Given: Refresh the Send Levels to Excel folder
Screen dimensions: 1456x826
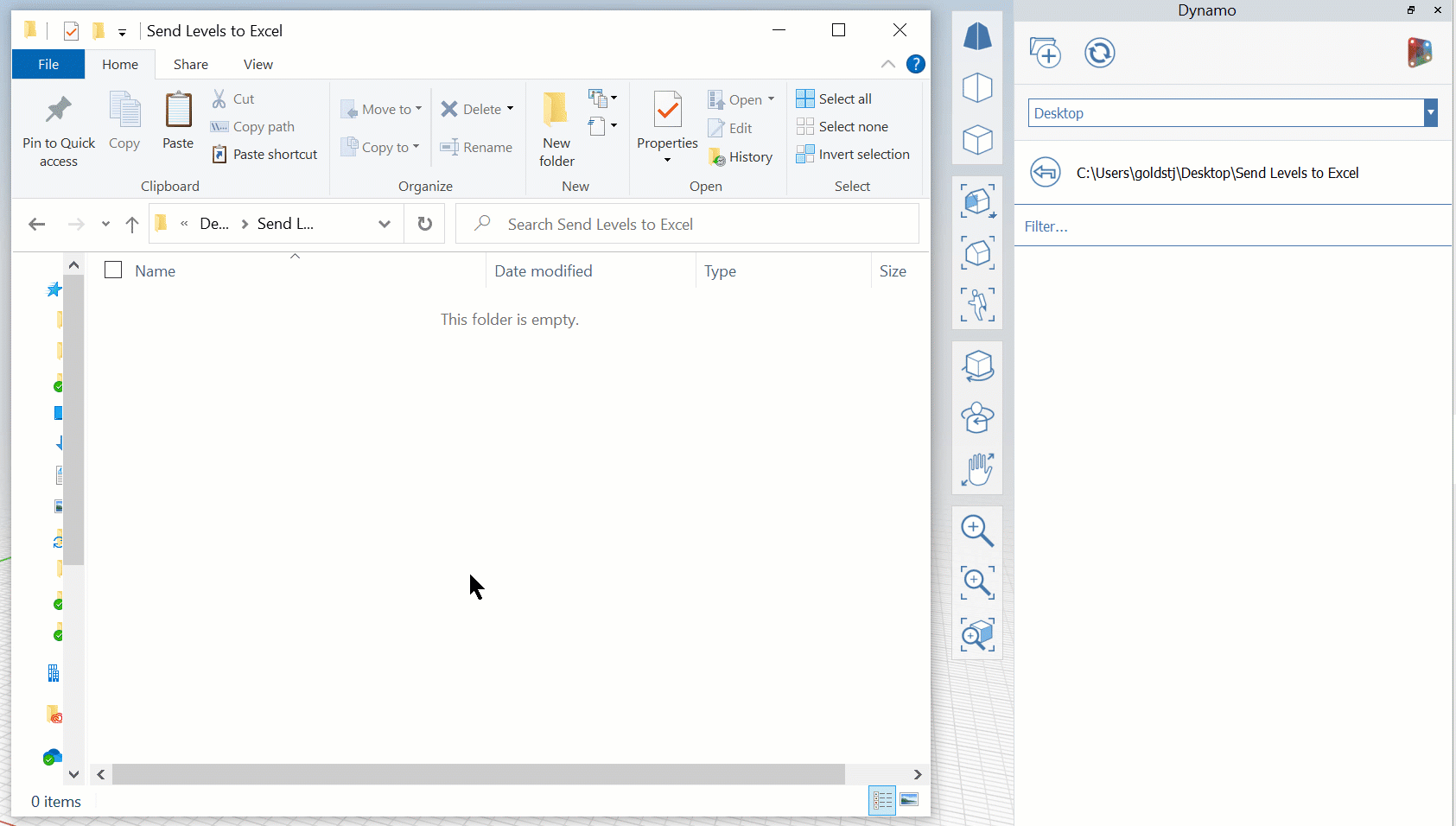Looking at the screenshot, I should click(x=424, y=224).
